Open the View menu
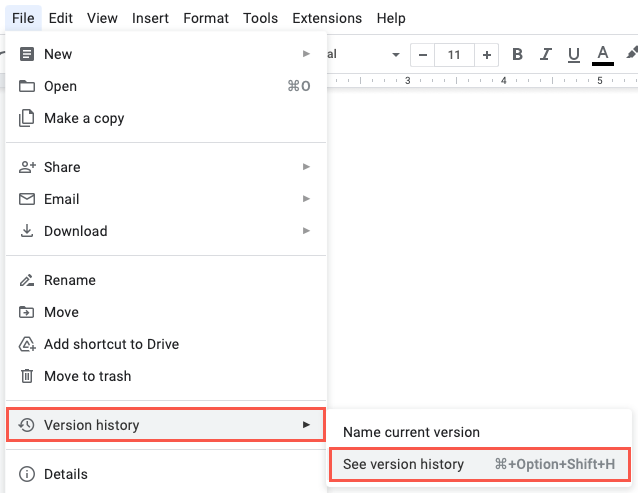638x493 pixels. [x=102, y=18]
